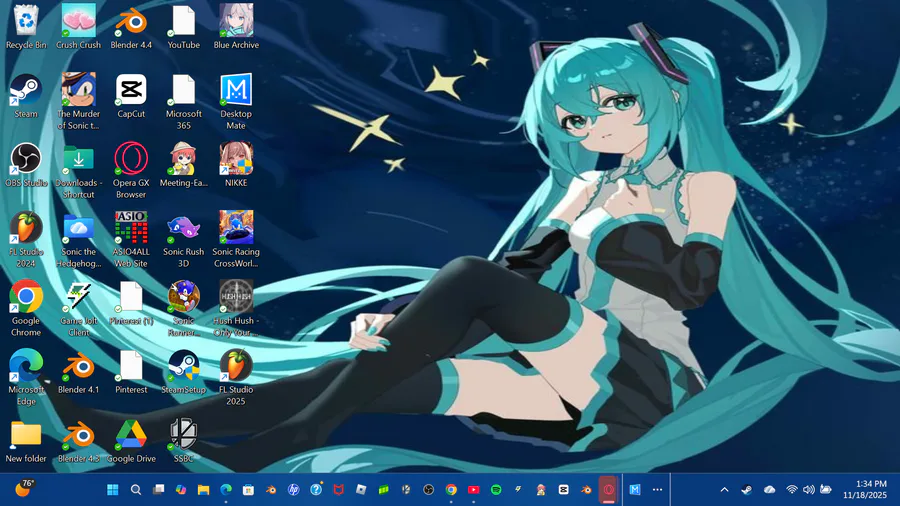Open the volume control in the tray

tap(809, 489)
